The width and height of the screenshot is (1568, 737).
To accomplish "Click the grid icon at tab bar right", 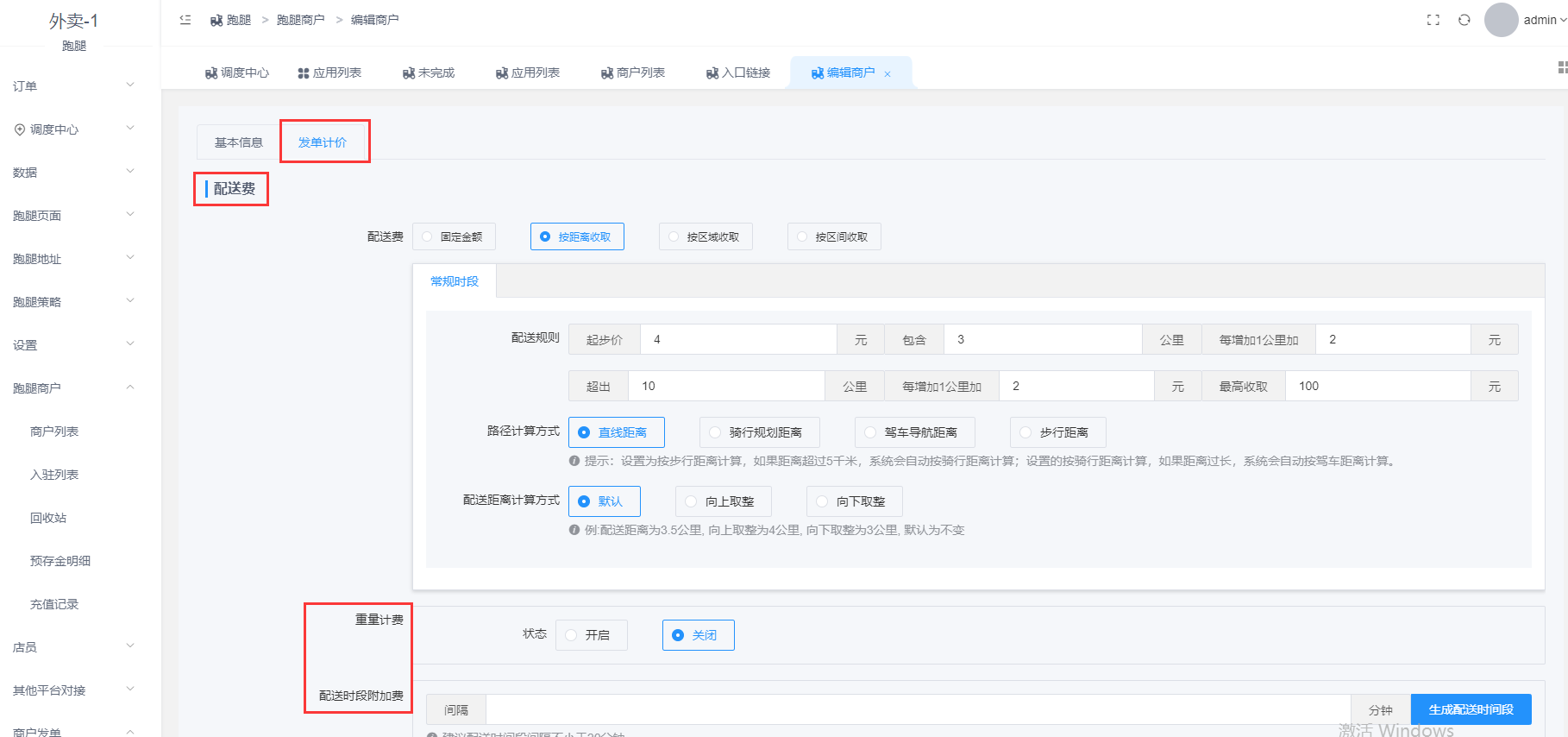I will 1562,67.
